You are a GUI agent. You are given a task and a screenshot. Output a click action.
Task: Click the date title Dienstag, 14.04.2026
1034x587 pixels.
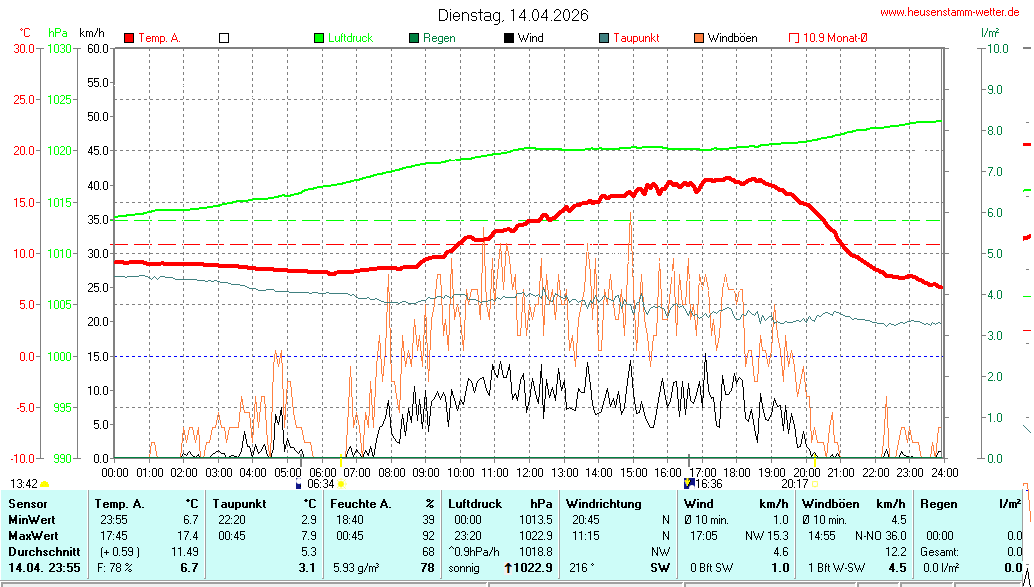(513, 15)
